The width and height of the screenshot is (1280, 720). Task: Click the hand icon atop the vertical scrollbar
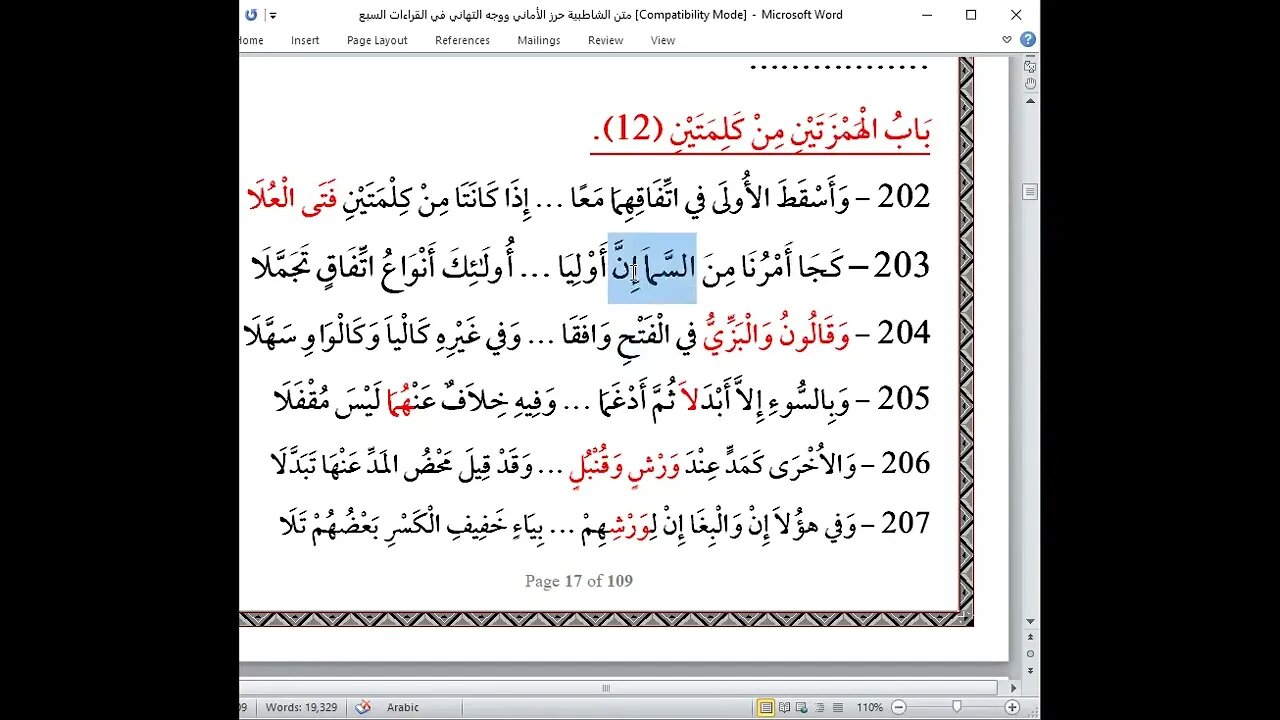(1030, 84)
